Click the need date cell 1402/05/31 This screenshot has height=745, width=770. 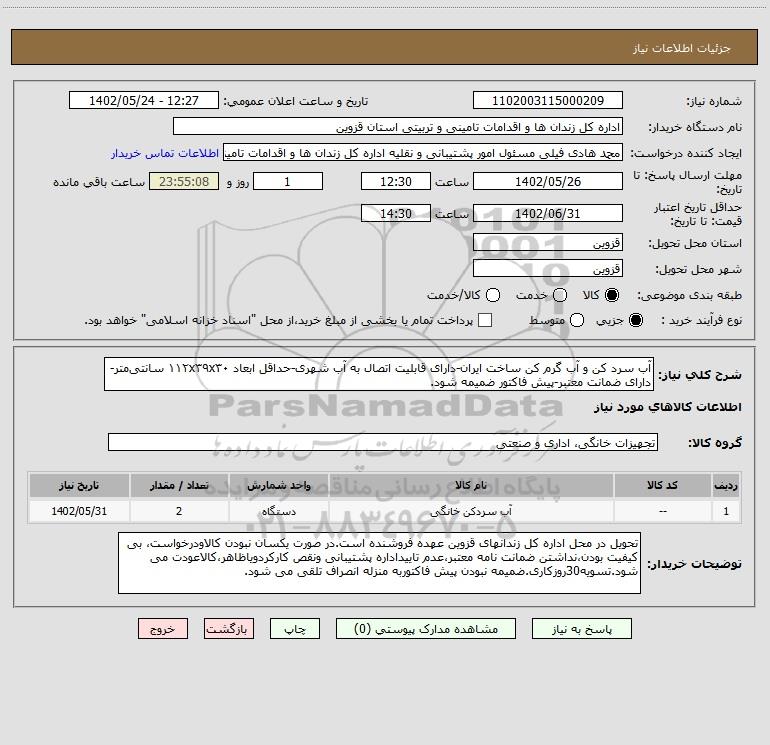[x=79, y=511]
